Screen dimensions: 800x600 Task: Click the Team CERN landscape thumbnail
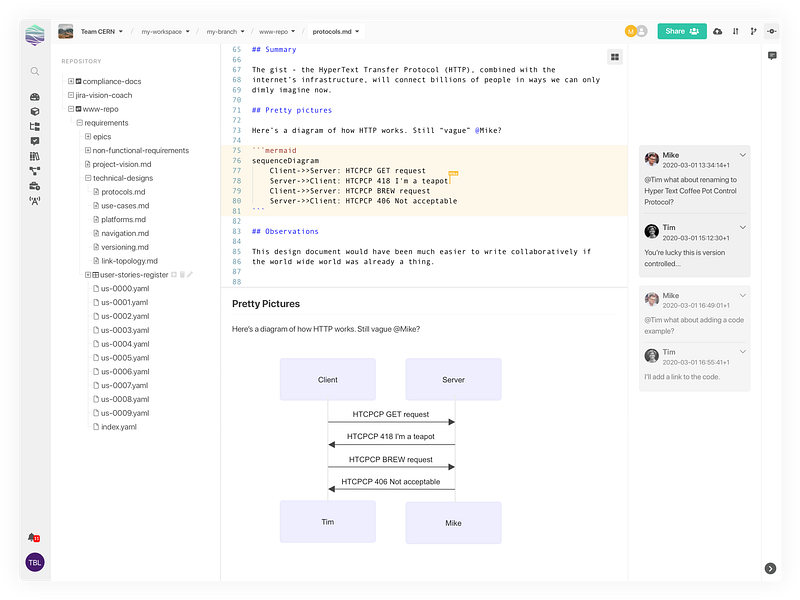tap(66, 32)
